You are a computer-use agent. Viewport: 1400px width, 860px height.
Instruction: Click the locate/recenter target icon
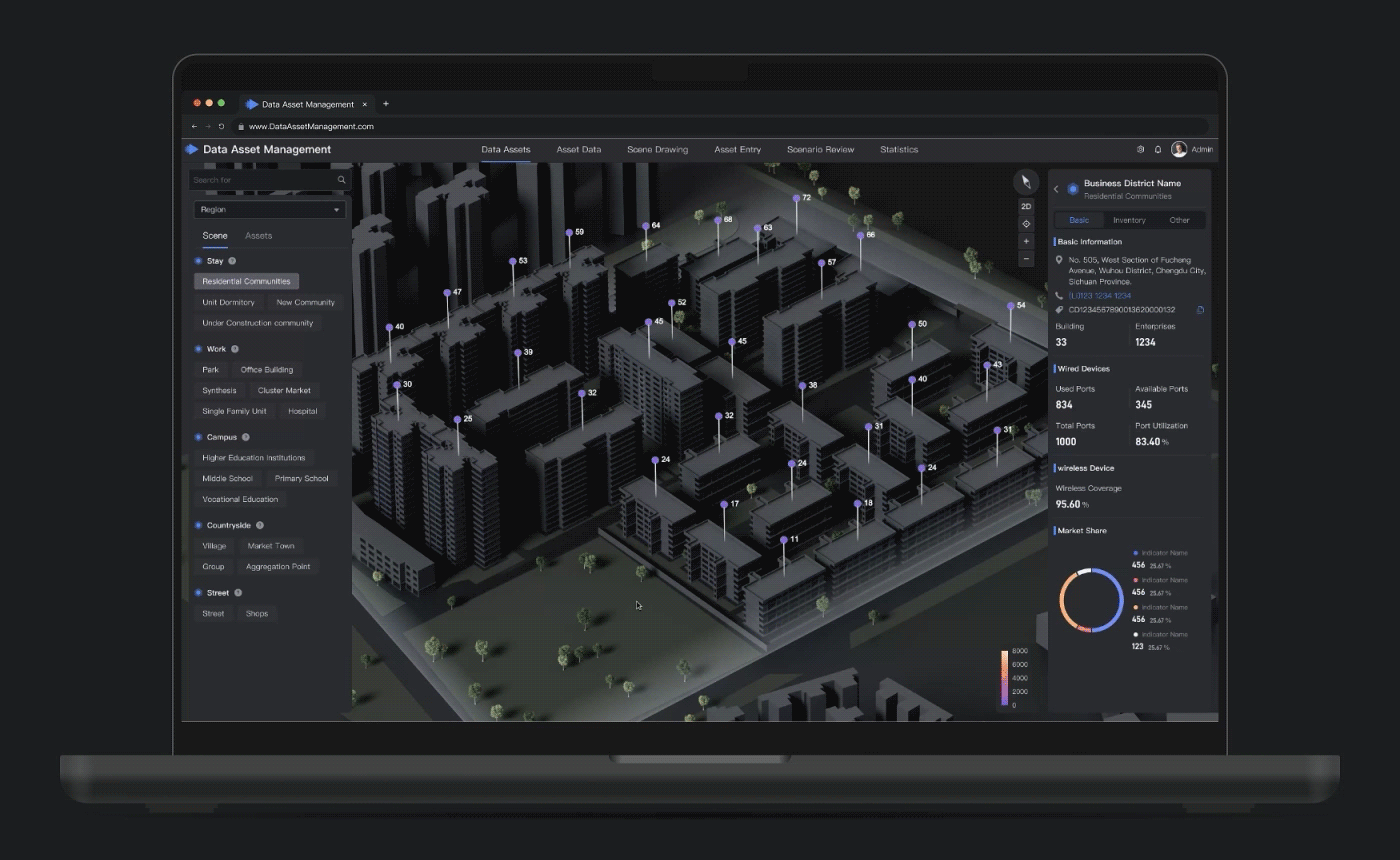(1026, 224)
